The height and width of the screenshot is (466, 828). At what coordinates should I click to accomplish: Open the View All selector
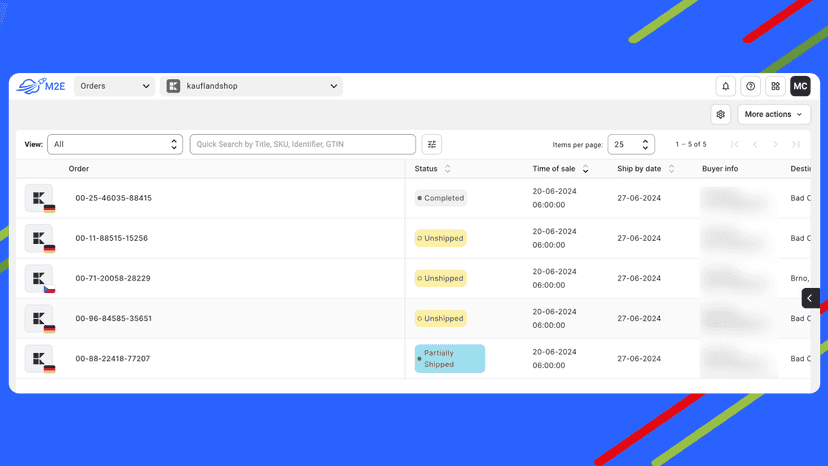pos(115,144)
